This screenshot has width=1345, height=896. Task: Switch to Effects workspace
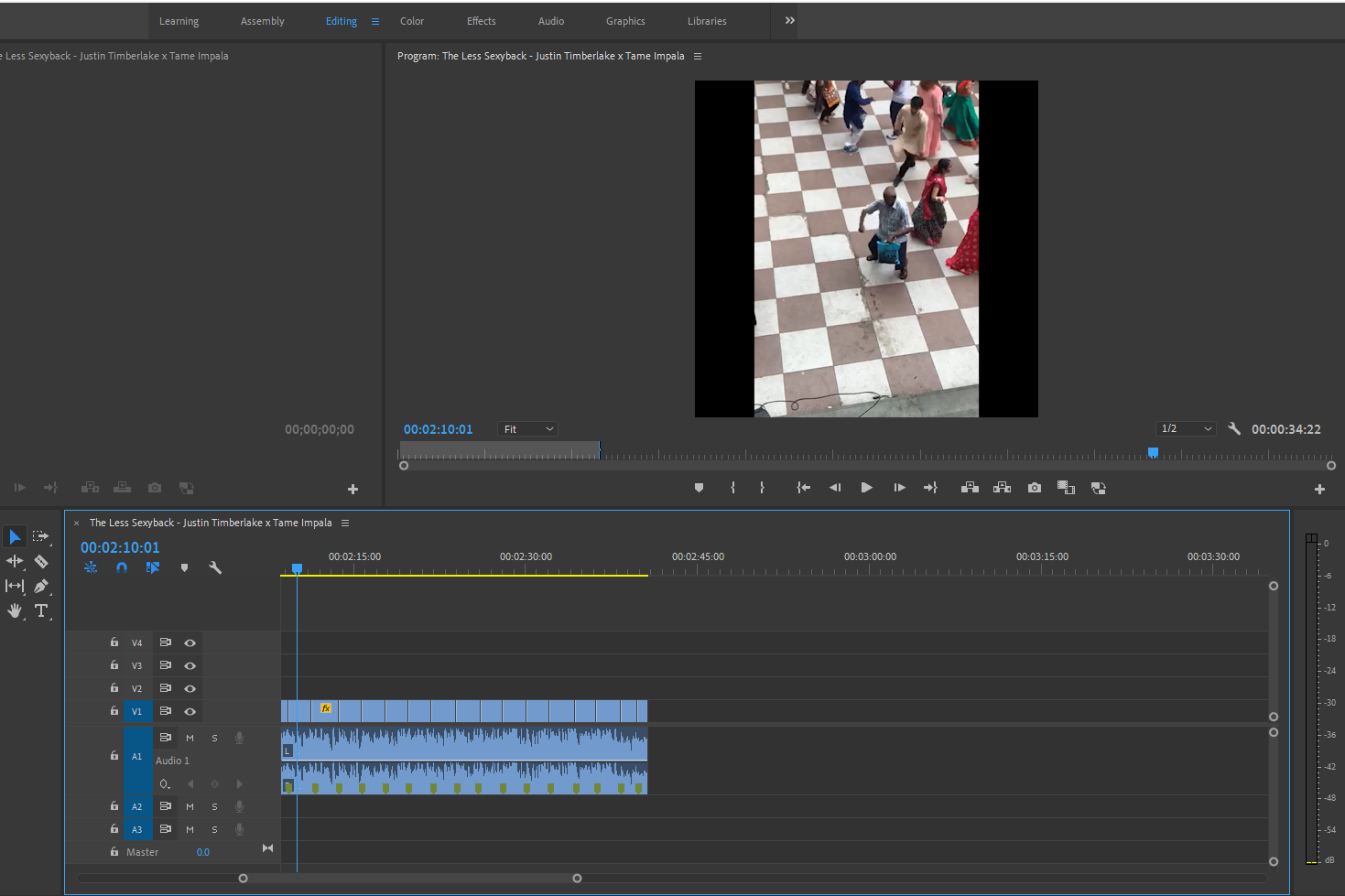click(482, 21)
